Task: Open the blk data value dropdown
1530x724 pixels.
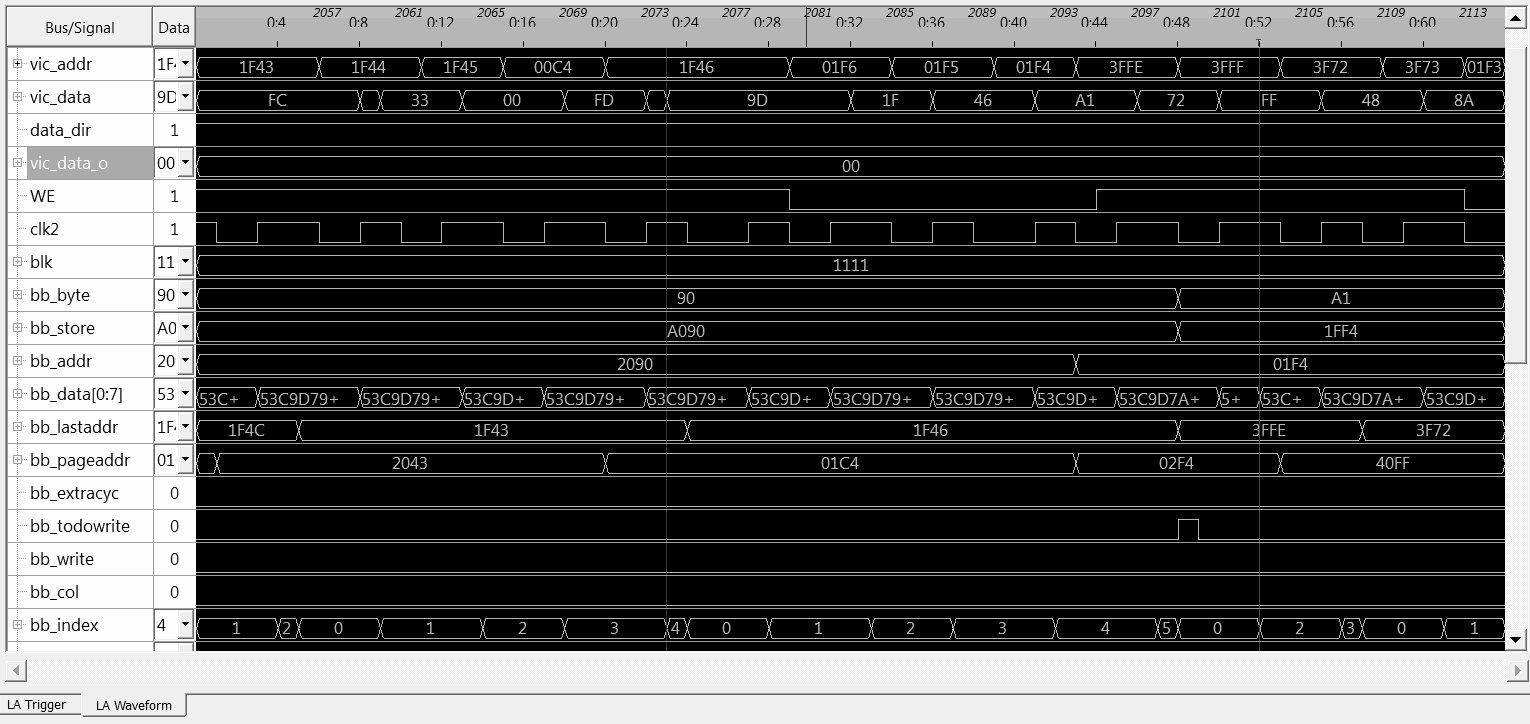Action: tap(185, 262)
